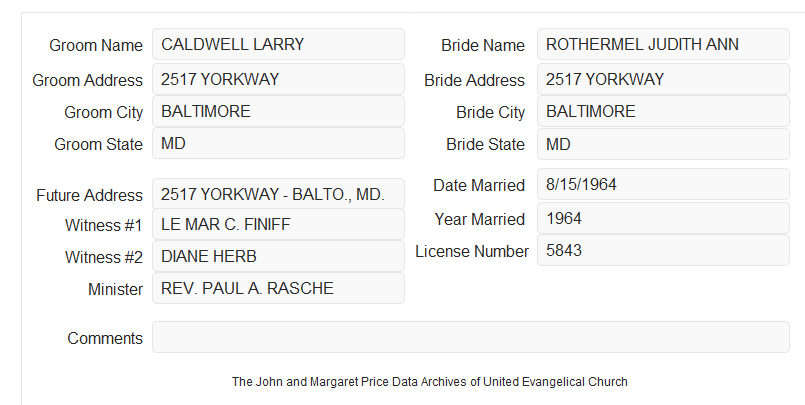Focus the Groom State field
This screenshot has height=405, width=805.
tap(278, 143)
